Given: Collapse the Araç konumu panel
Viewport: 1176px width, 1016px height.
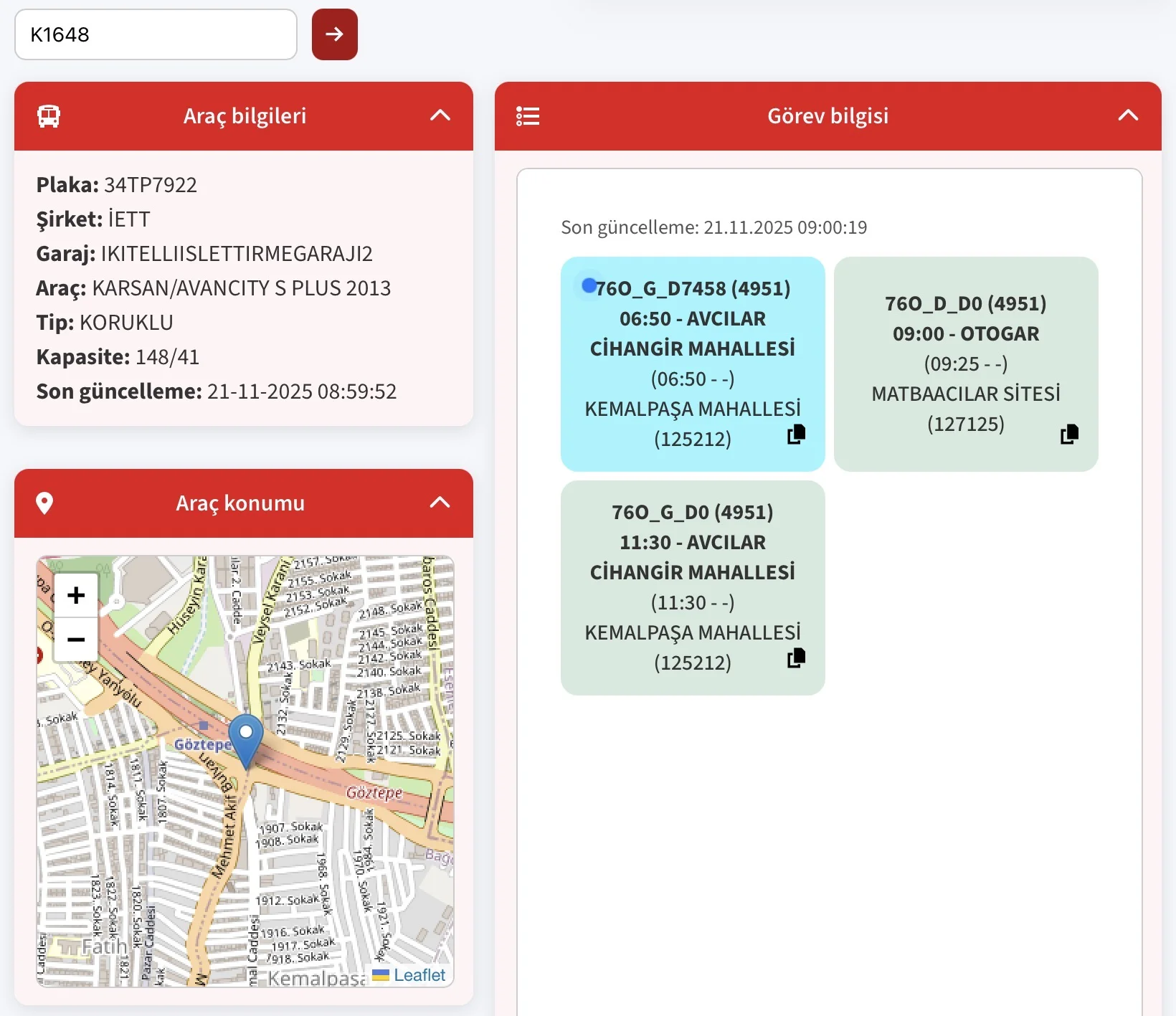Looking at the screenshot, I should pyautogui.click(x=440, y=503).
